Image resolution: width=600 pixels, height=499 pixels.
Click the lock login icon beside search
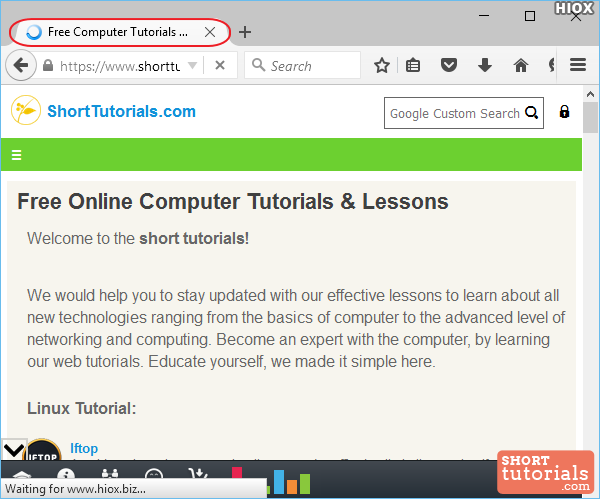click(x=564, y=112)
